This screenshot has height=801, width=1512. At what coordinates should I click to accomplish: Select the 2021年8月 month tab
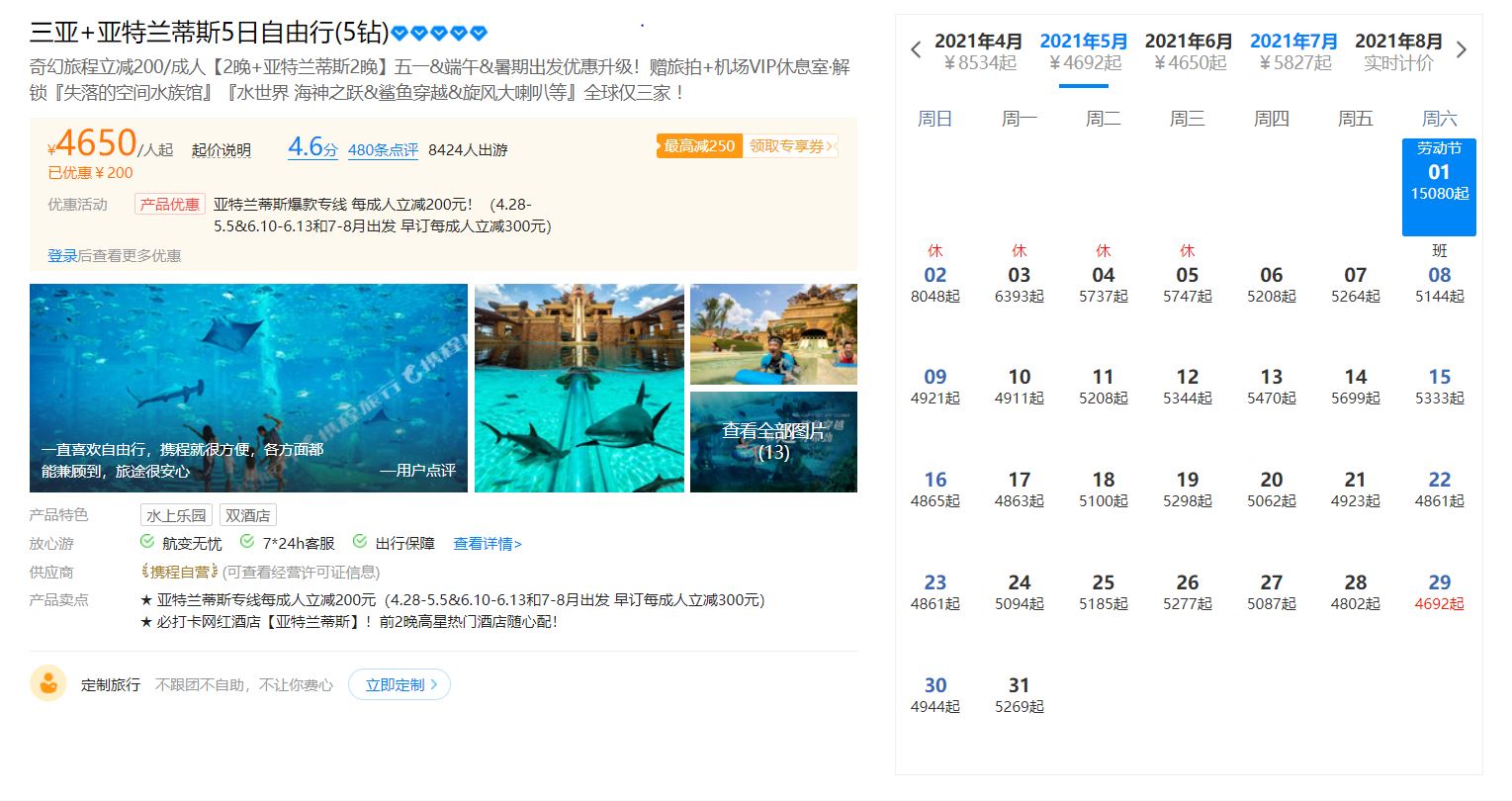point(1398,51)
